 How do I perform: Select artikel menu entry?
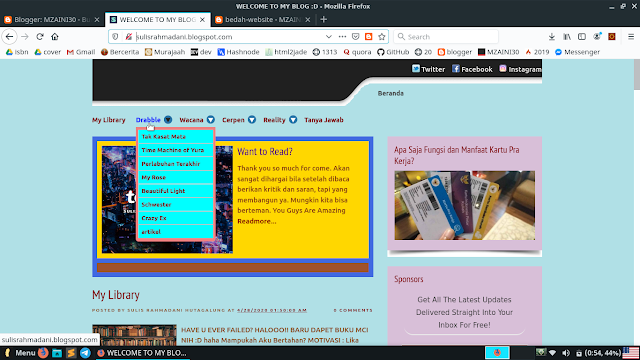click(x=176, y=231)
